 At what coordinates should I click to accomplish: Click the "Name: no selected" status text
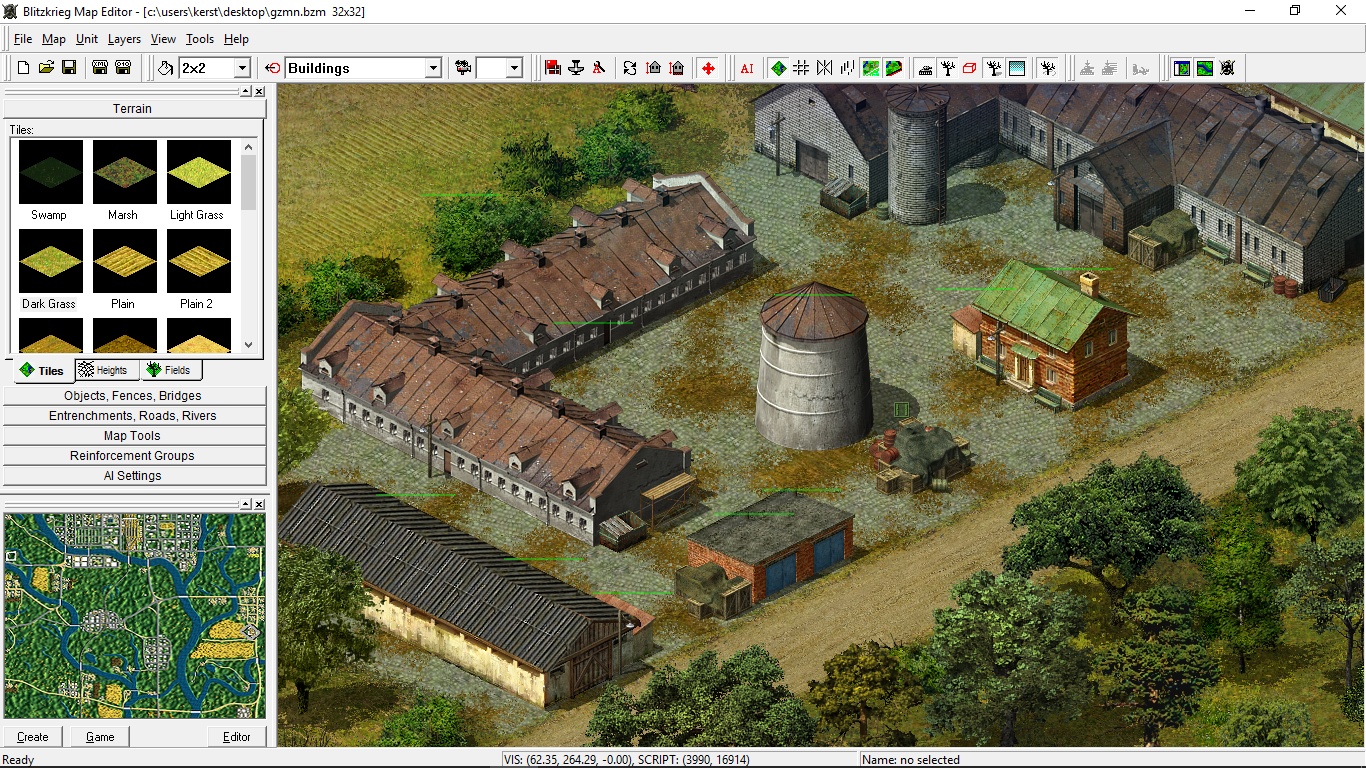pyautogui.click(x=911, y=760)
